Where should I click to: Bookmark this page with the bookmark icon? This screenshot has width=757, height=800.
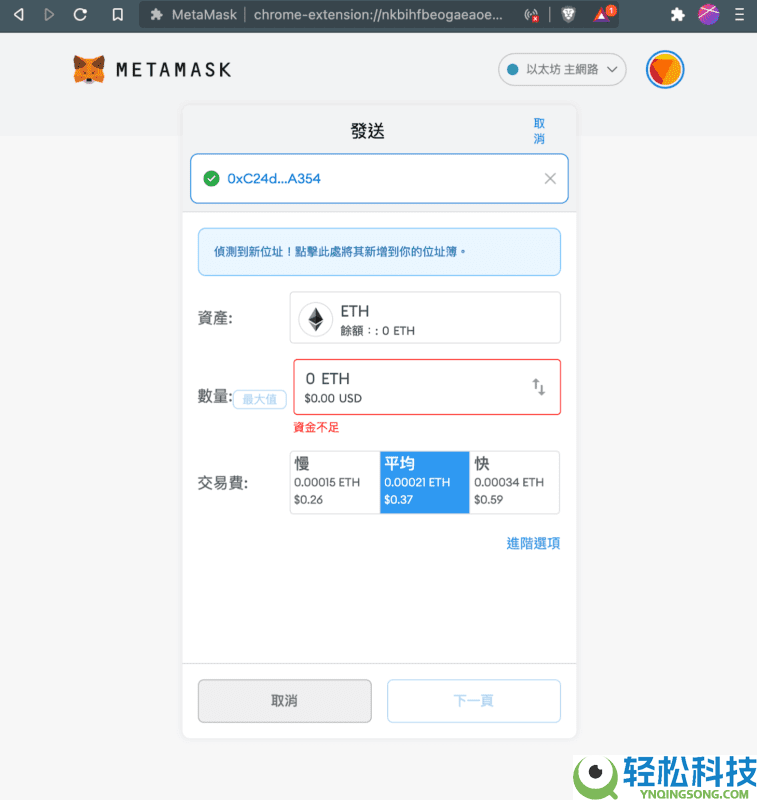pyautogui.click(x=117, y=14)
